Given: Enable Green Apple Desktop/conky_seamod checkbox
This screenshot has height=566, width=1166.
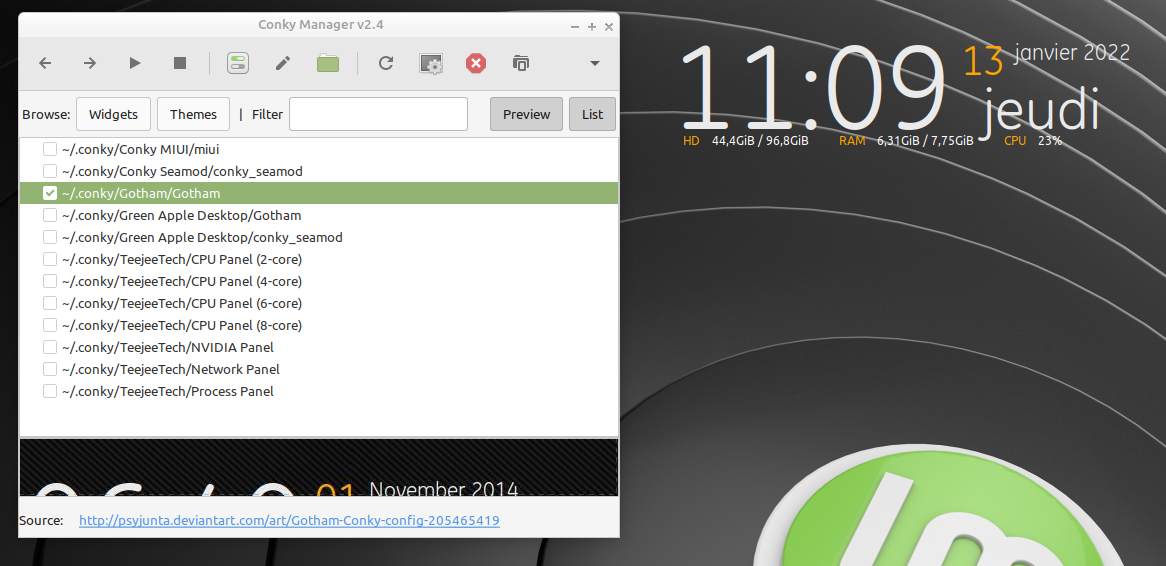Looking at the screenshot, I should coord(50,237).
